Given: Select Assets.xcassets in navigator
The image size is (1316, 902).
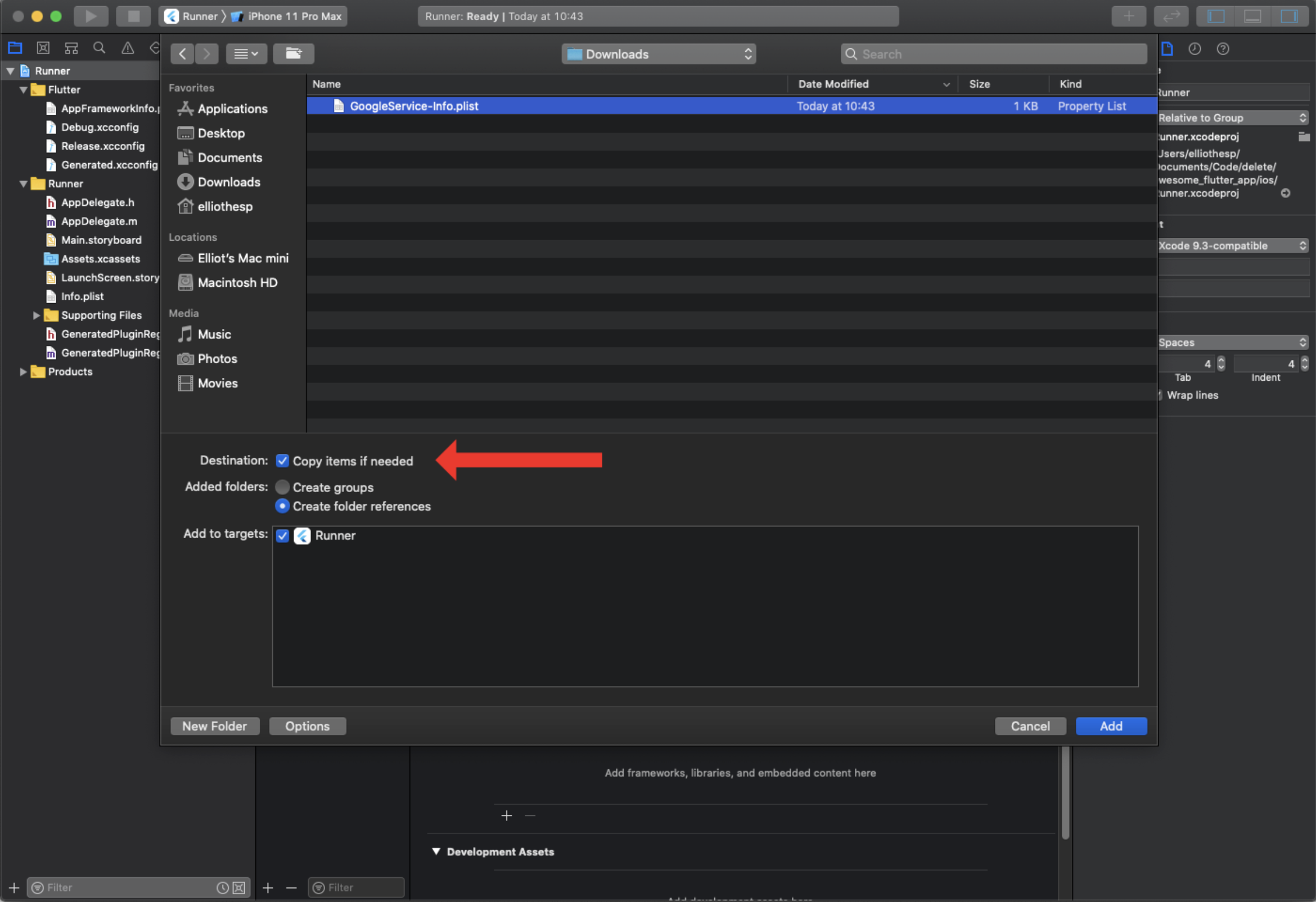Looking at the screenshot, I should click(x=92, y=259).
